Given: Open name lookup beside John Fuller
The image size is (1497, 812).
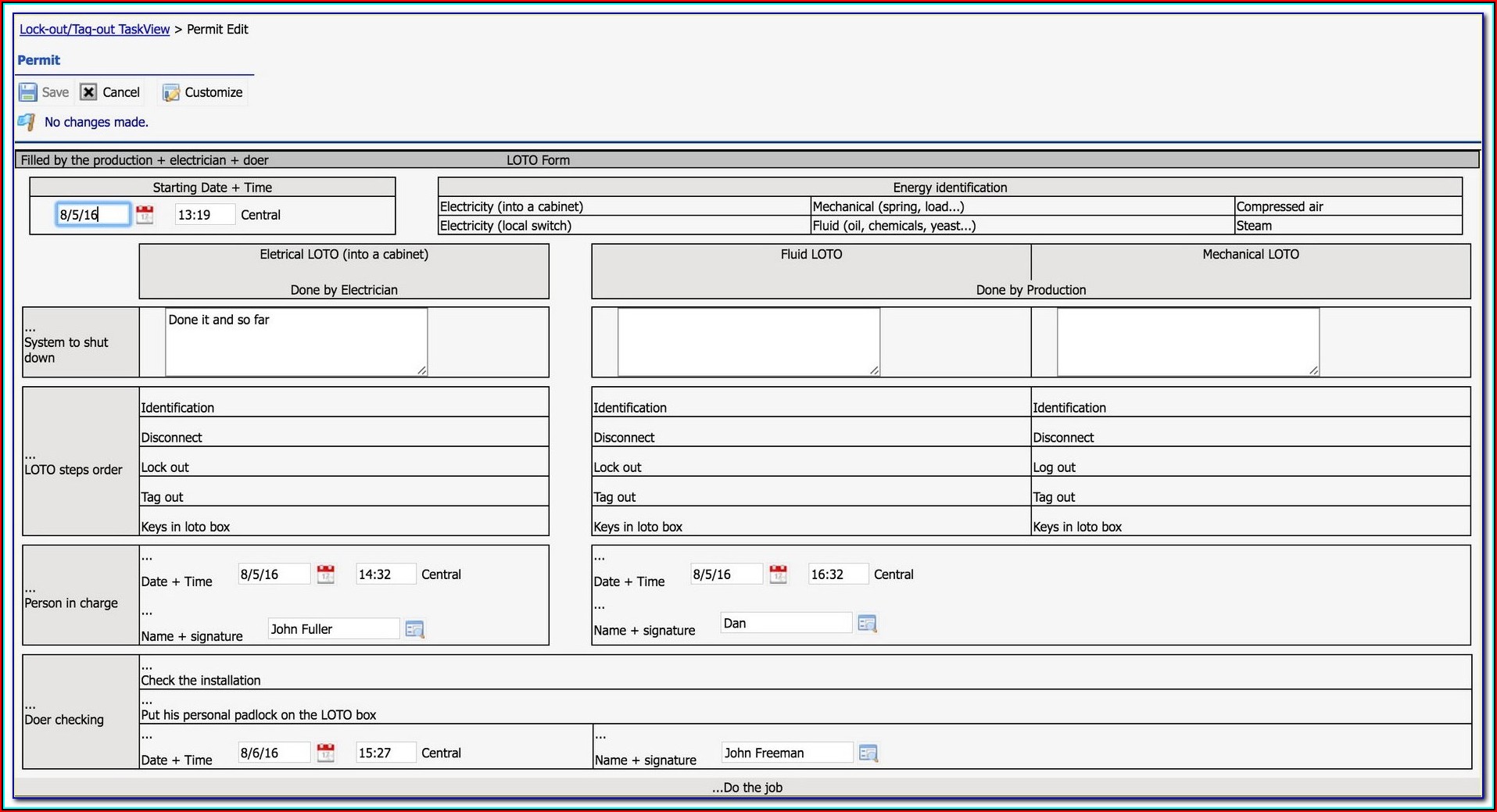Looking at the screenshot, I should pyautogui.click(x=414, y=629).
